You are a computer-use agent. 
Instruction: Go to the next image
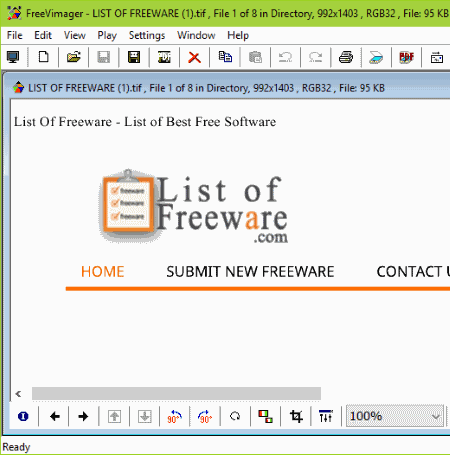[x=83, y=416]
